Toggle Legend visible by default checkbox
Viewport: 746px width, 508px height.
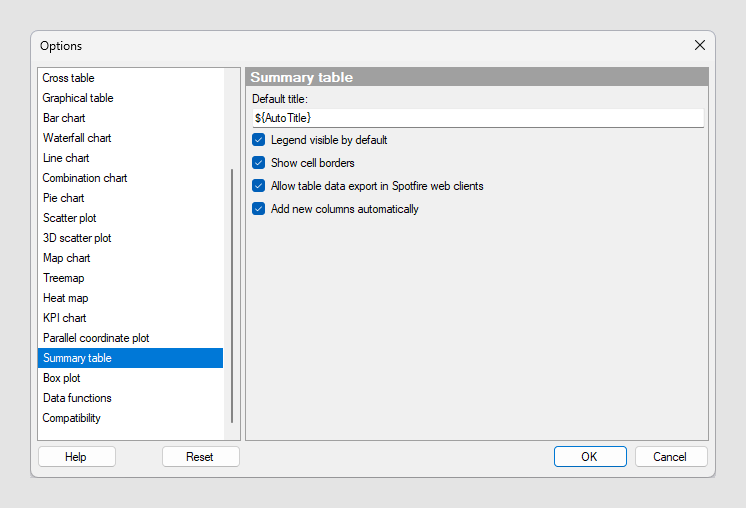click(x=258, y=140)
